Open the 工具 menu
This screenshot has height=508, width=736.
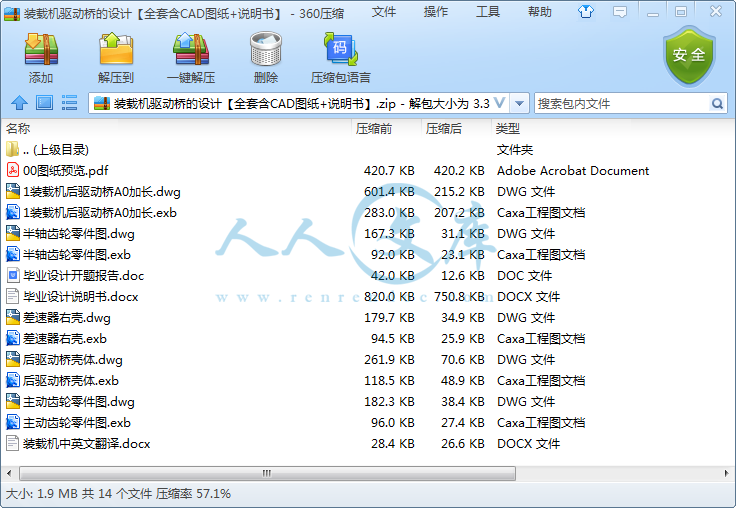[x=488, y=12]
